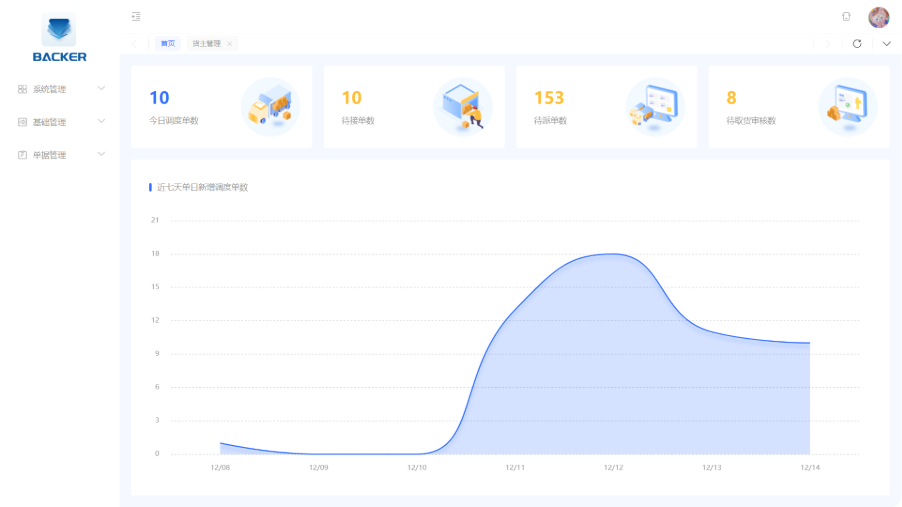902x507 pixels.
Task: Open the 待取货审核数 statistic card
Action: coord(798,107)
